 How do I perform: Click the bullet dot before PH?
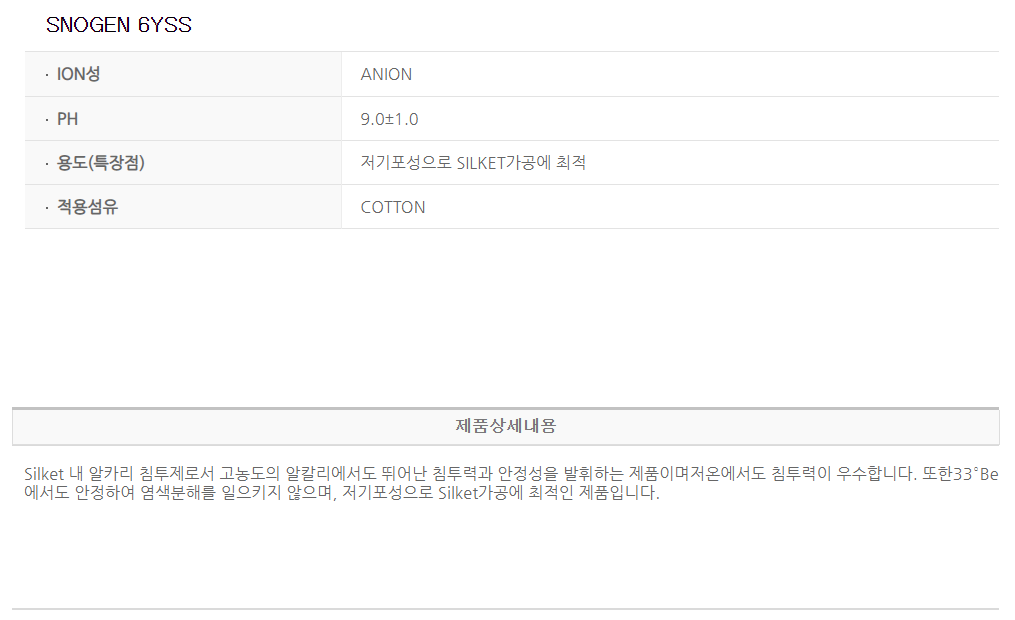point(46,120)
